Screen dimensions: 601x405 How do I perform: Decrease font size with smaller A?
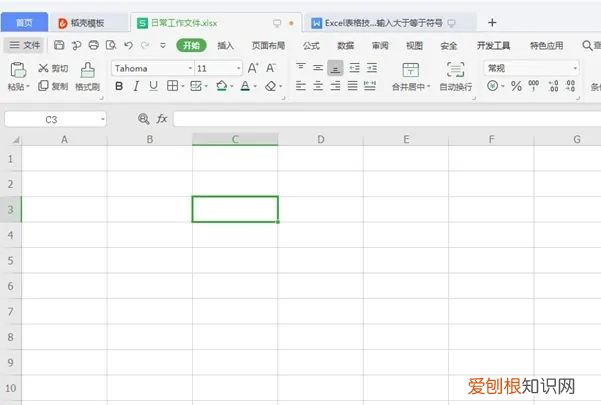point(271,68)
